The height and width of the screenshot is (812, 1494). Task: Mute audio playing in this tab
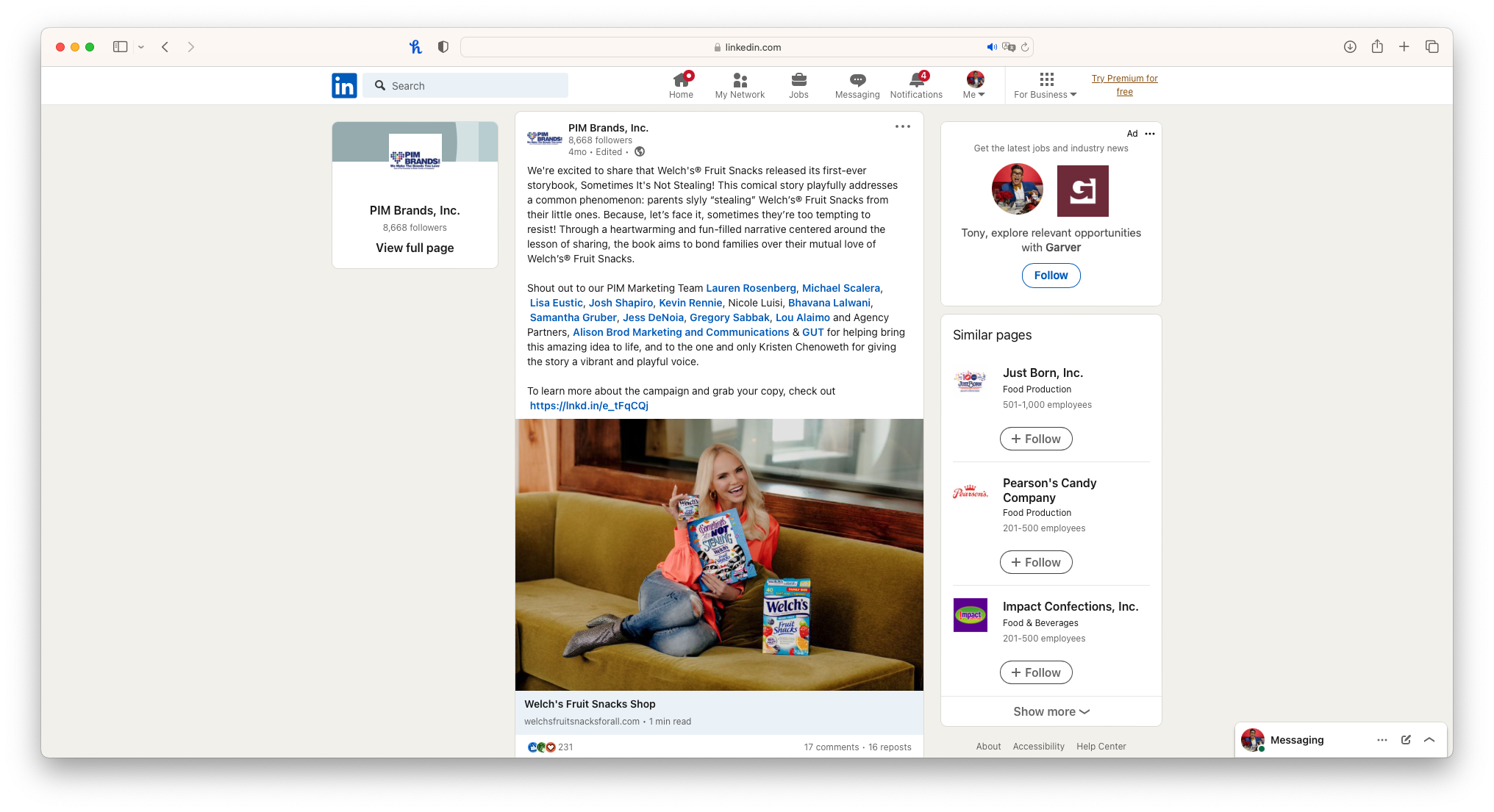(992, 47)
